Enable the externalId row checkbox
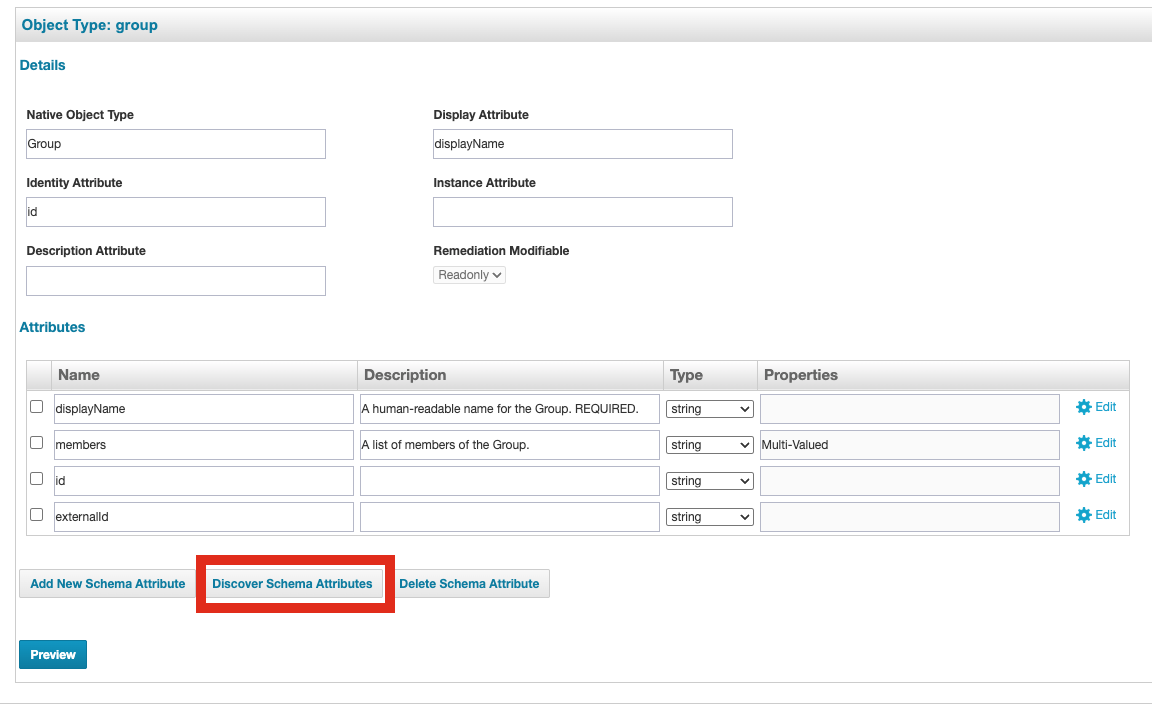Image resolution: width=1152 pixels, height=704 pixels. [x=36, y=515]
